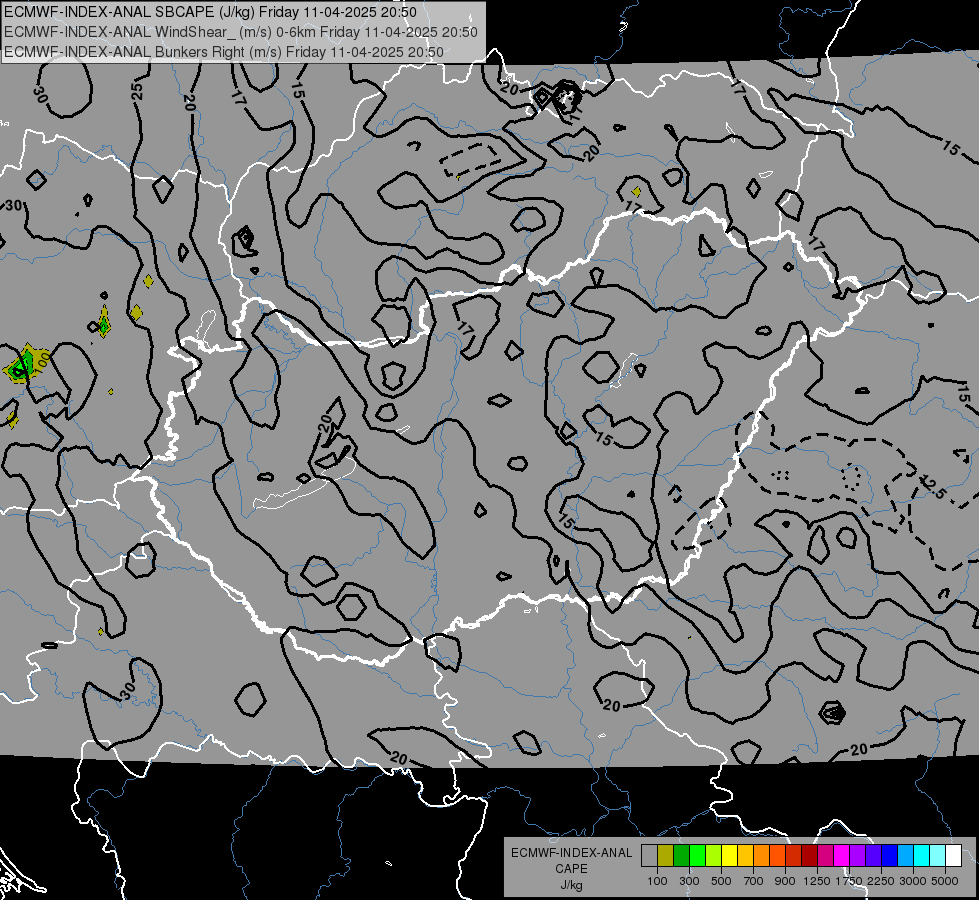Viewport: 979px width, 900px height.
Task: Click the legend value label 700
Action: [754, 881]
